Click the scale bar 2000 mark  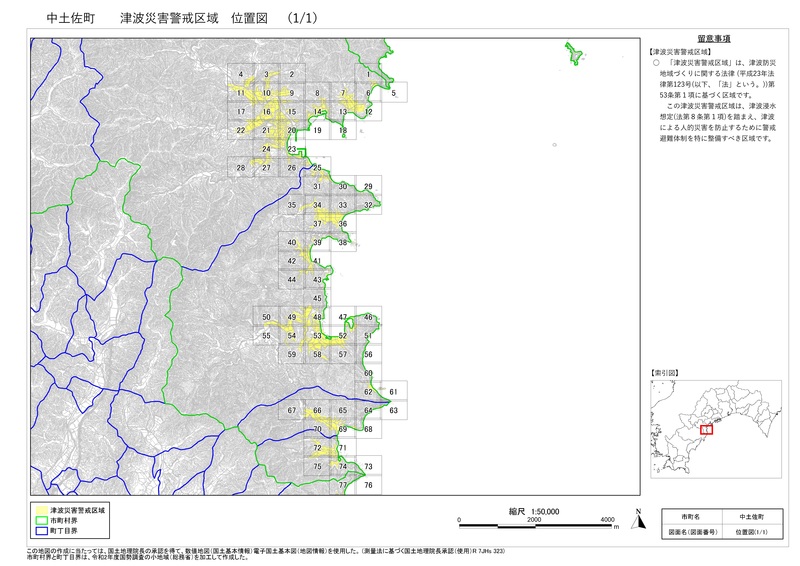[533, 521]
